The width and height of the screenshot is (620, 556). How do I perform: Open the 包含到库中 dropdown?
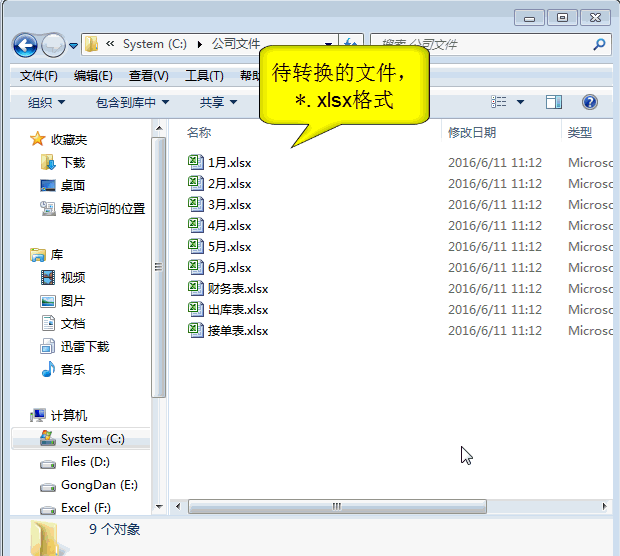132,102
